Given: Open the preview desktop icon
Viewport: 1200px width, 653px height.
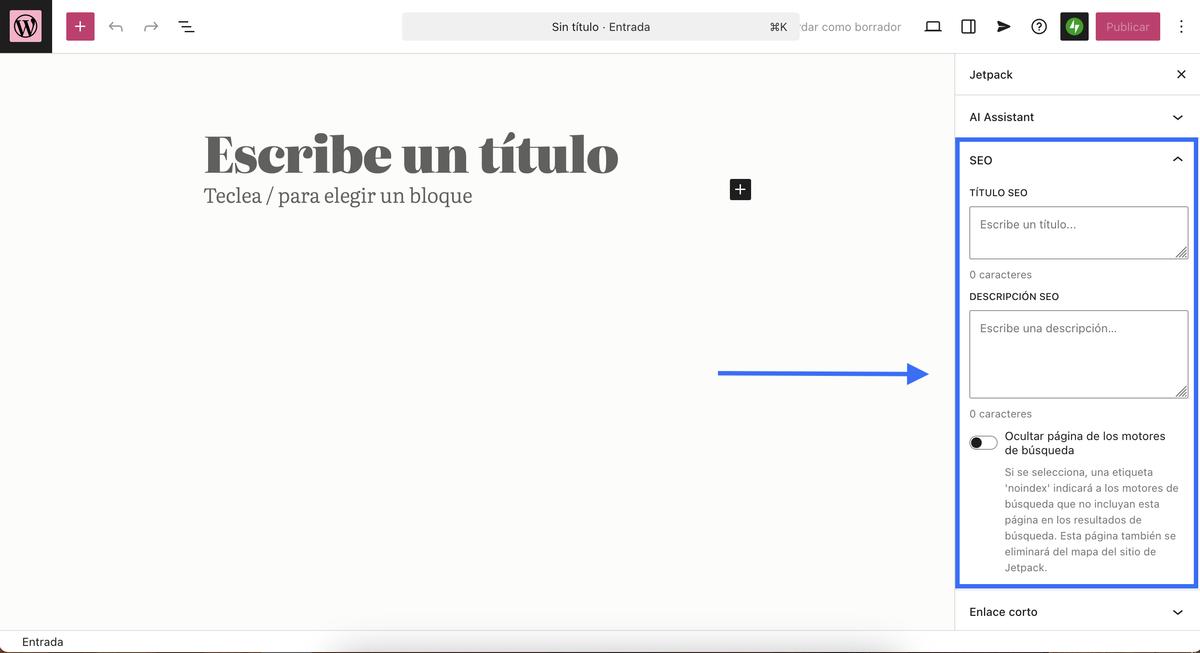Looking at the screenshot, I should coord(932,26).
